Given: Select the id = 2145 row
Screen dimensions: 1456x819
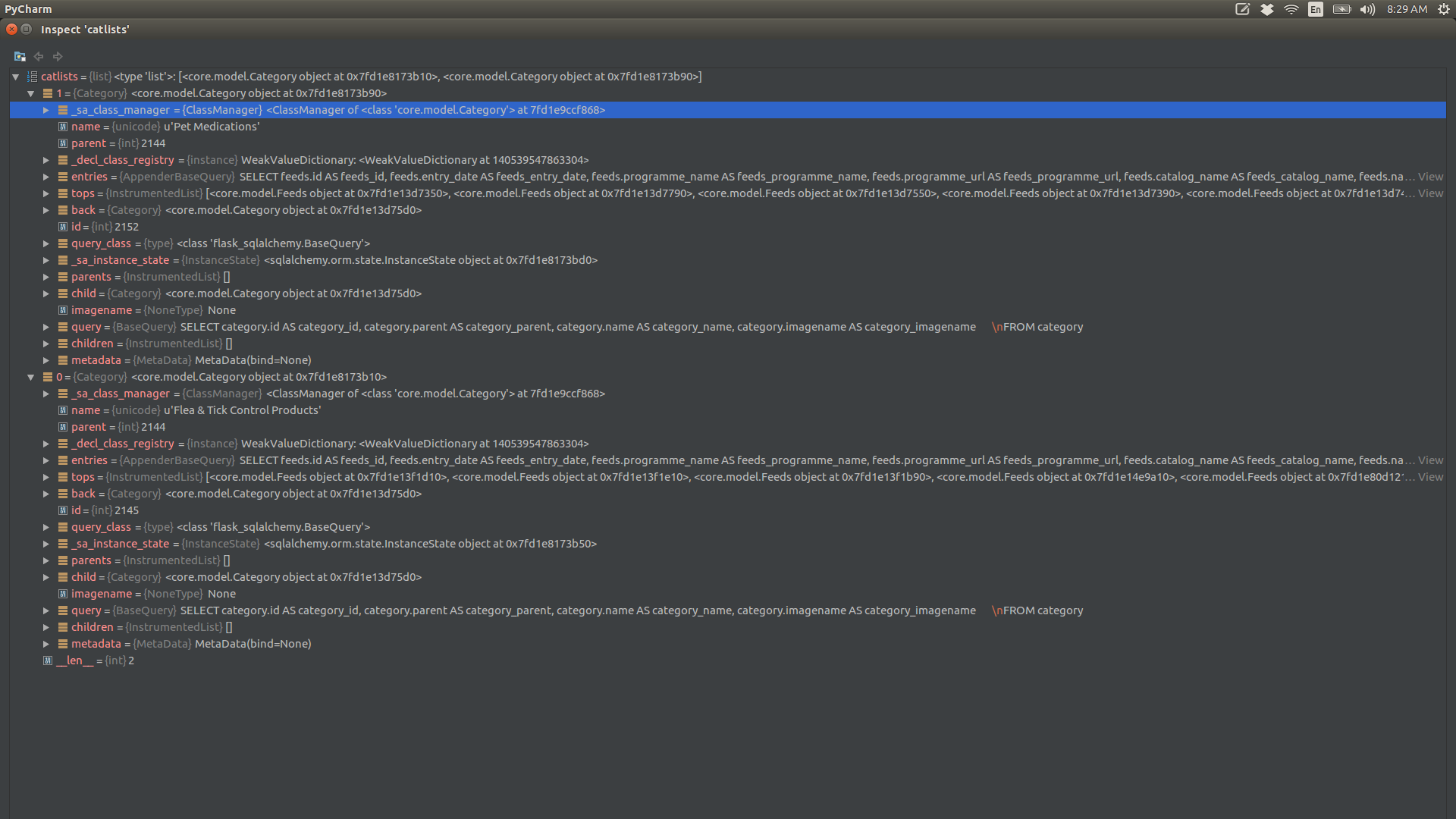Looking at the screenshot, I should pos(728,510).
